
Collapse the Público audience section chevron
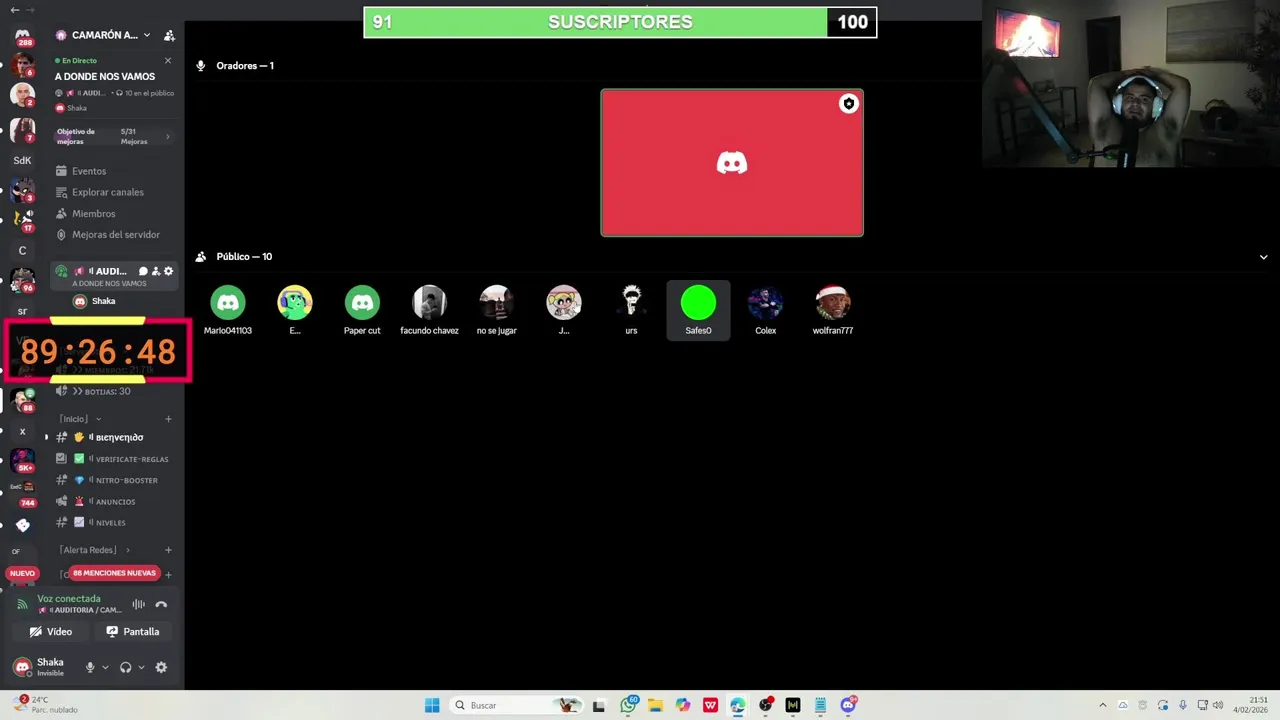coord(1263,257)
